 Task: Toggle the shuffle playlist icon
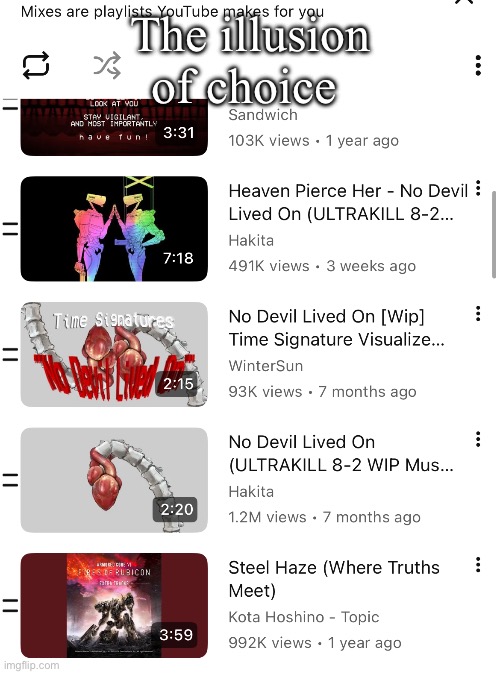point(107,65)
